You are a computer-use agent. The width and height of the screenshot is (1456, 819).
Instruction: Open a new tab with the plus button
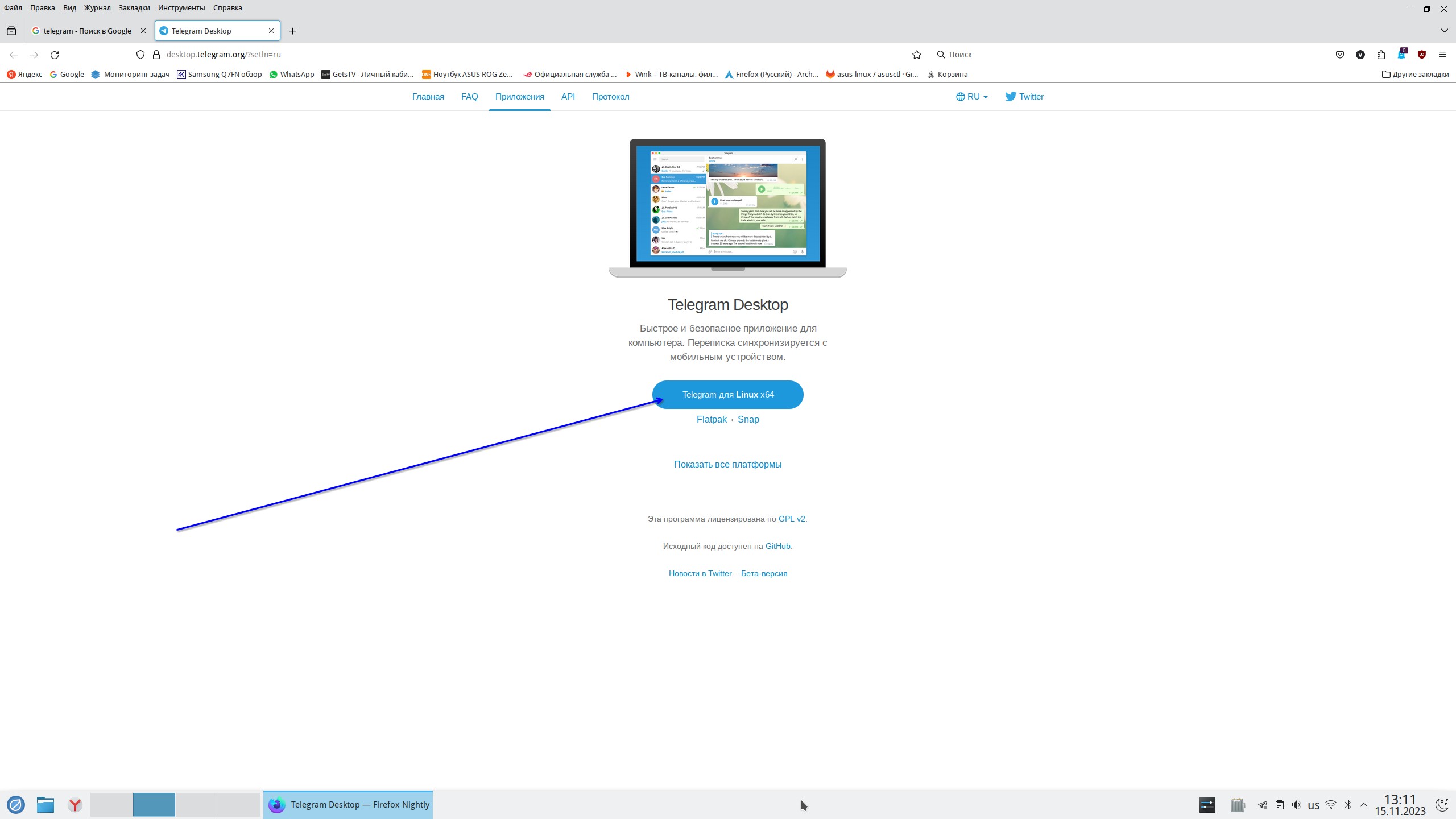click(292, 31)
